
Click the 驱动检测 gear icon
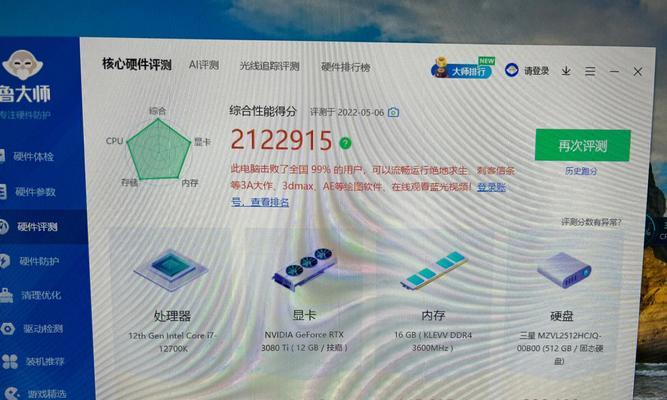click(x=8, y=329)
